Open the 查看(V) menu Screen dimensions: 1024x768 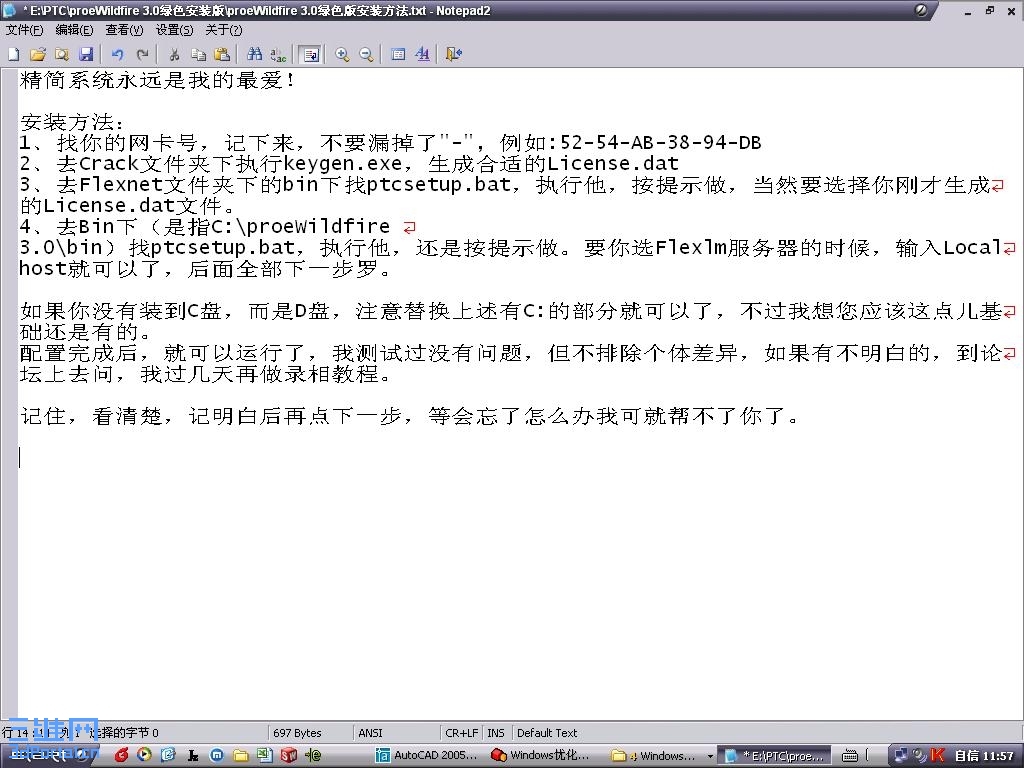[x=124, y=30]
